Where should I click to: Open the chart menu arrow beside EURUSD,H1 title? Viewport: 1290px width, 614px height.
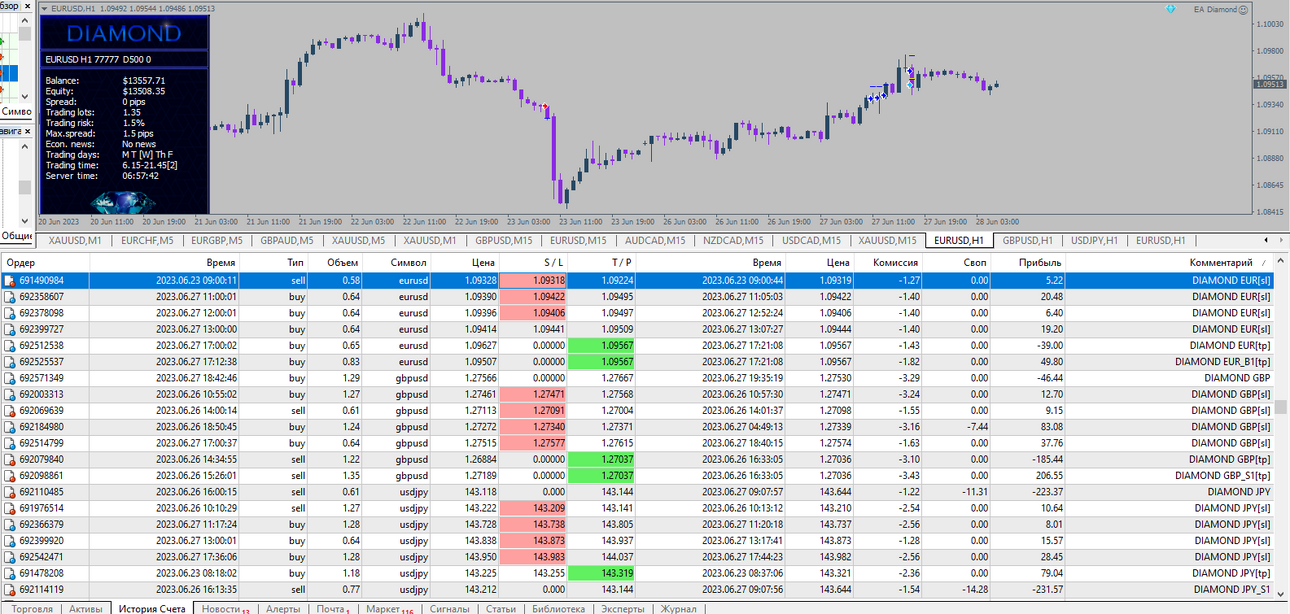44,9
